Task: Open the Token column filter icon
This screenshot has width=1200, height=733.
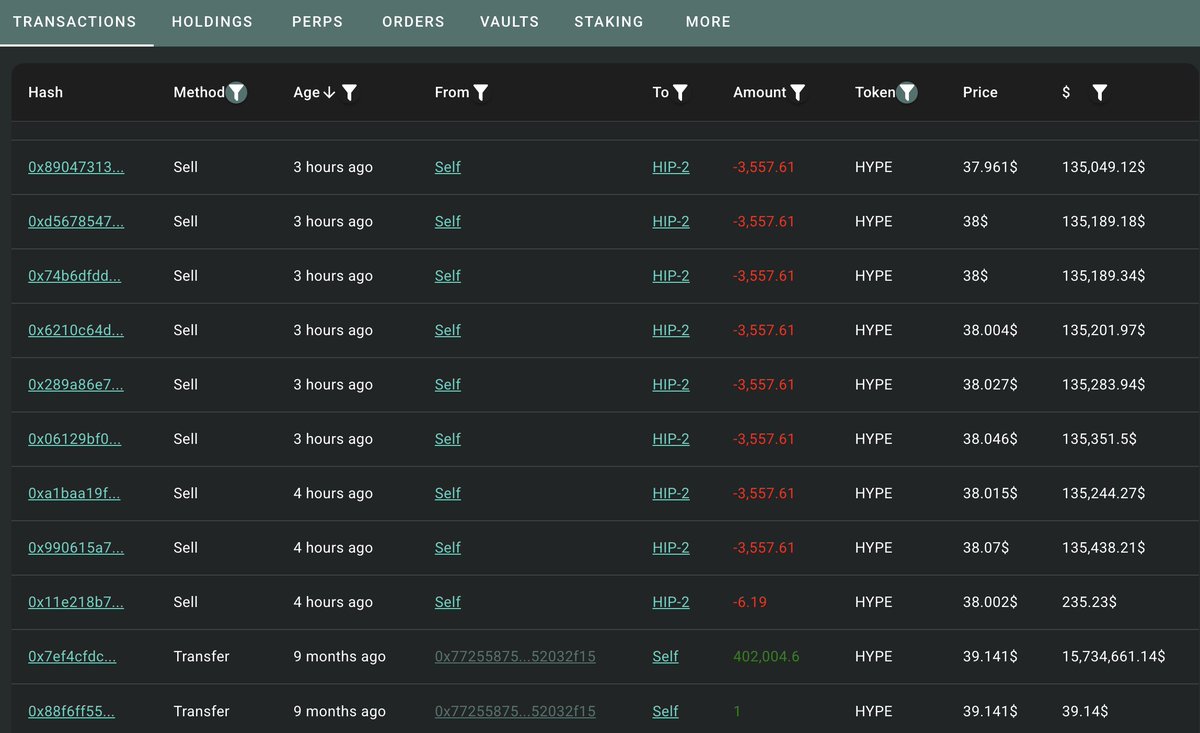Action: tap(906, 93)
